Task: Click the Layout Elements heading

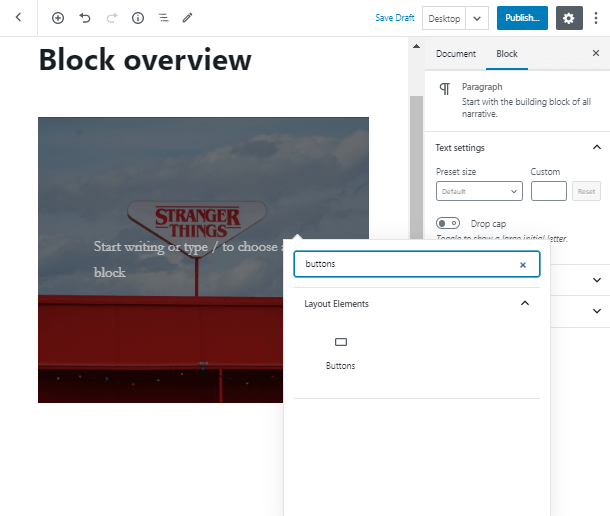Action: coord(336,304)
